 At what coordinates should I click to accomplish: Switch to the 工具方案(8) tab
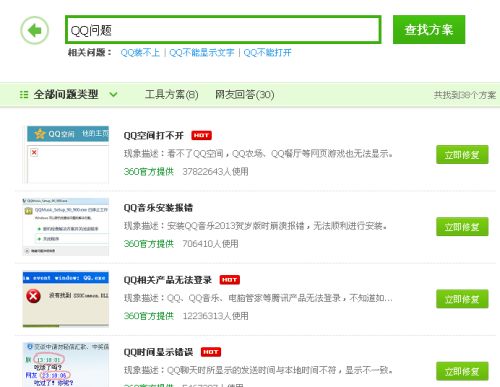(172, 95)
